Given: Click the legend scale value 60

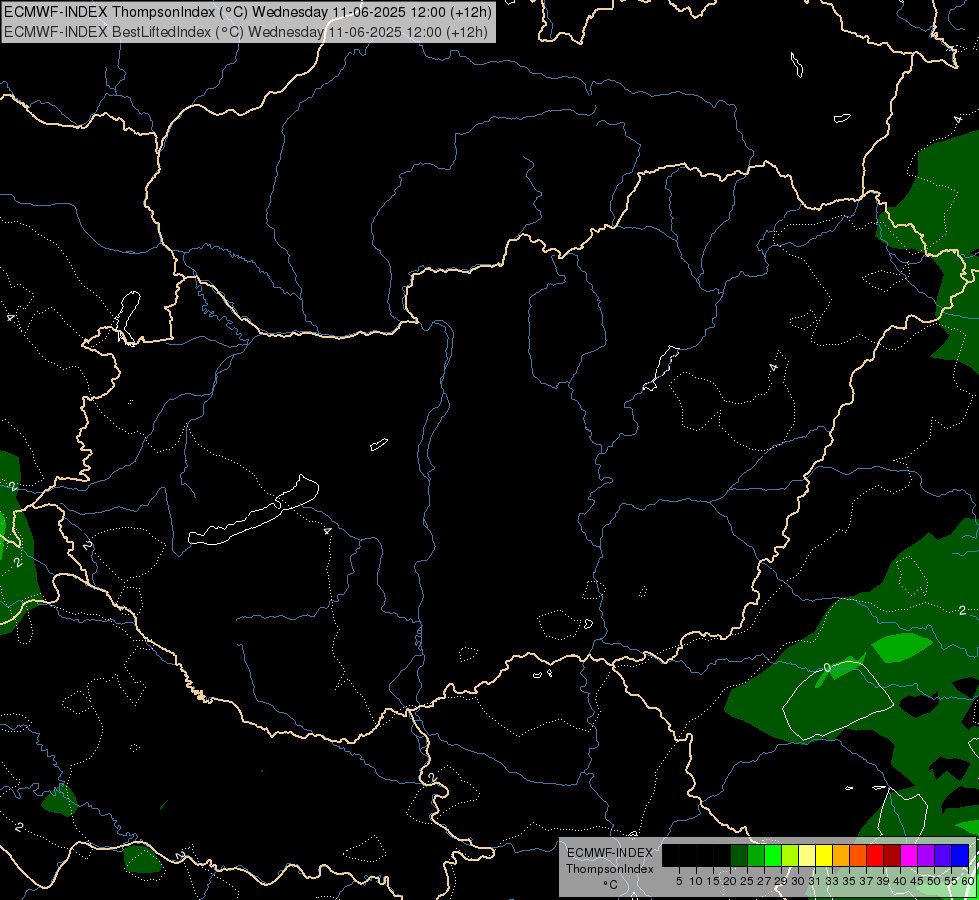Looking at the screenshot, I should [967, 881].
